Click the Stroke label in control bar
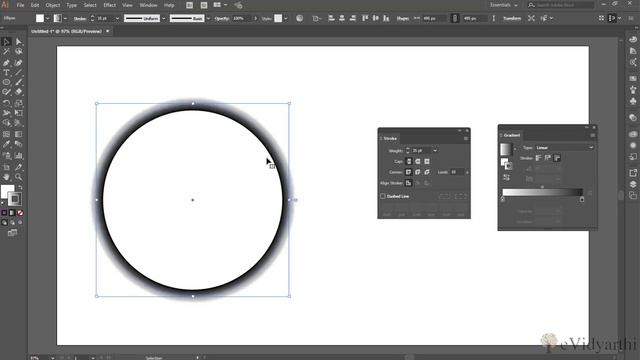 coord(80,18)
